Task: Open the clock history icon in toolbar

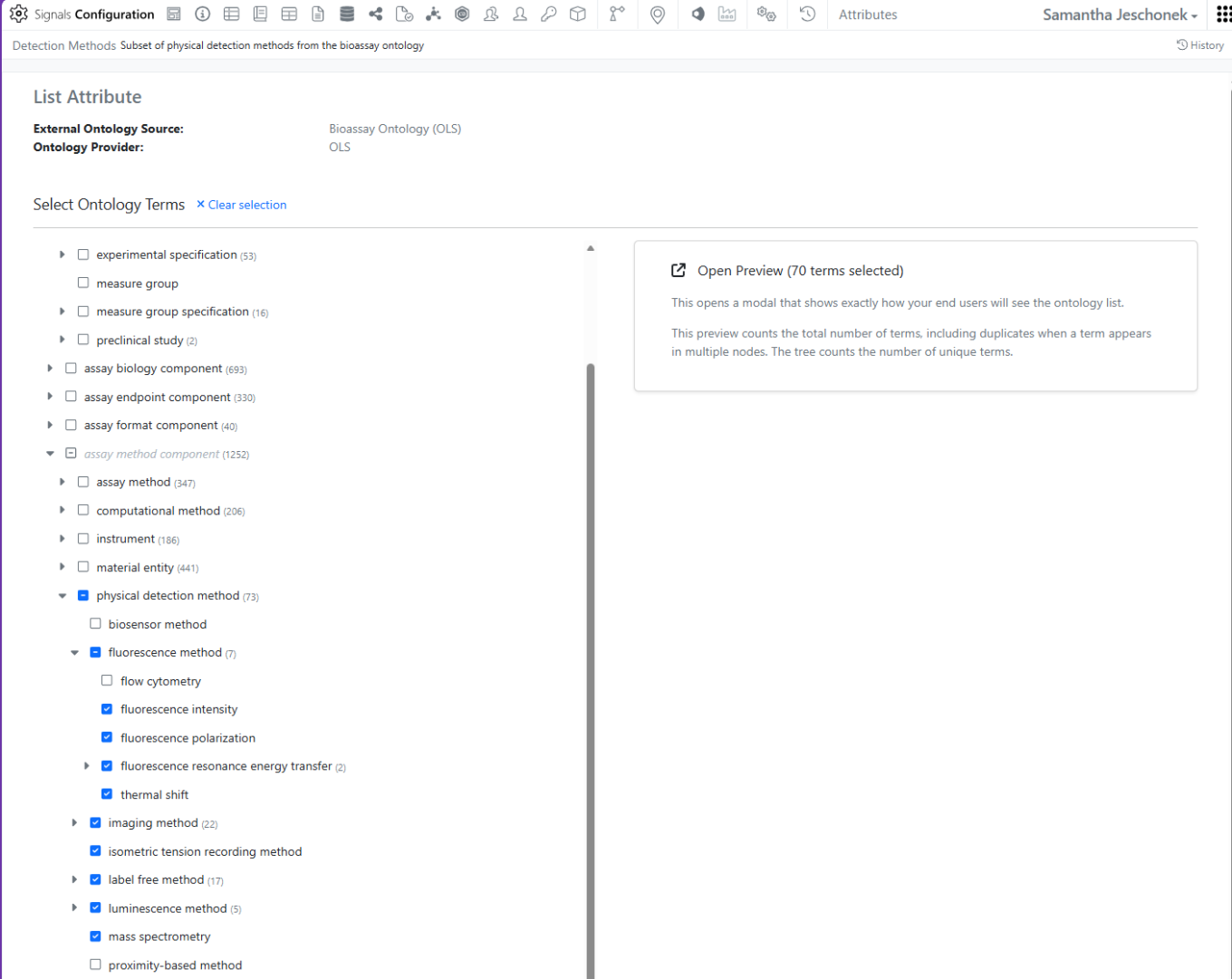Action: 807,14
